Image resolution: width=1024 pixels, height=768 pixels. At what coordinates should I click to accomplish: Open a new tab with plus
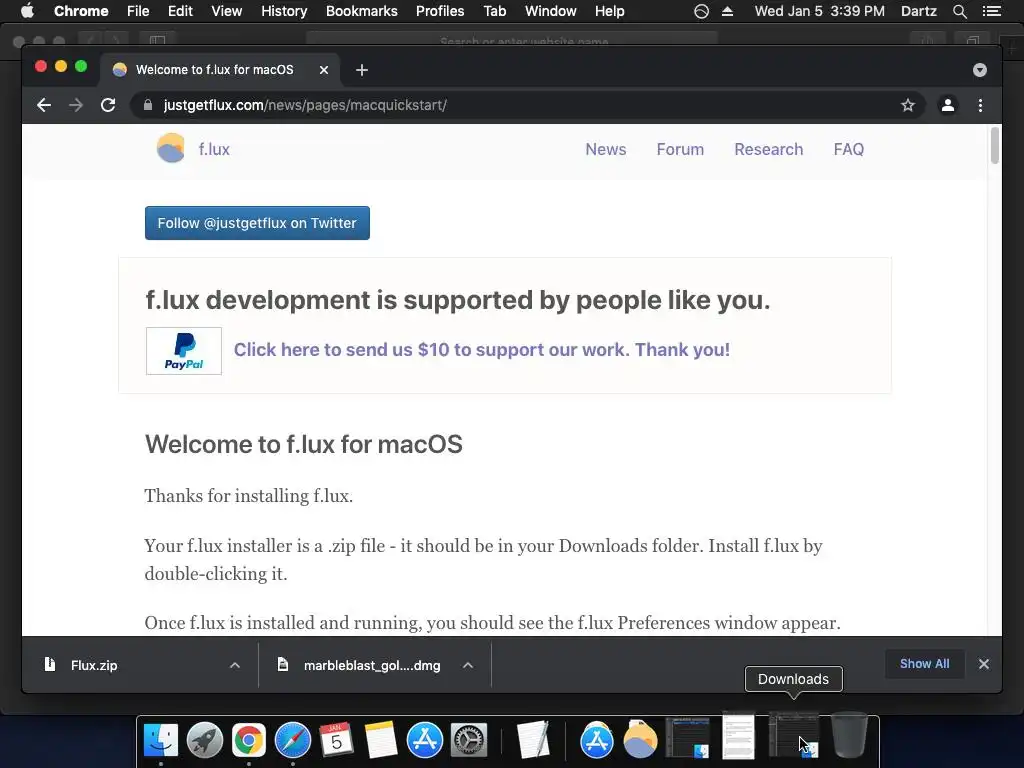click(x=362, y=70)
